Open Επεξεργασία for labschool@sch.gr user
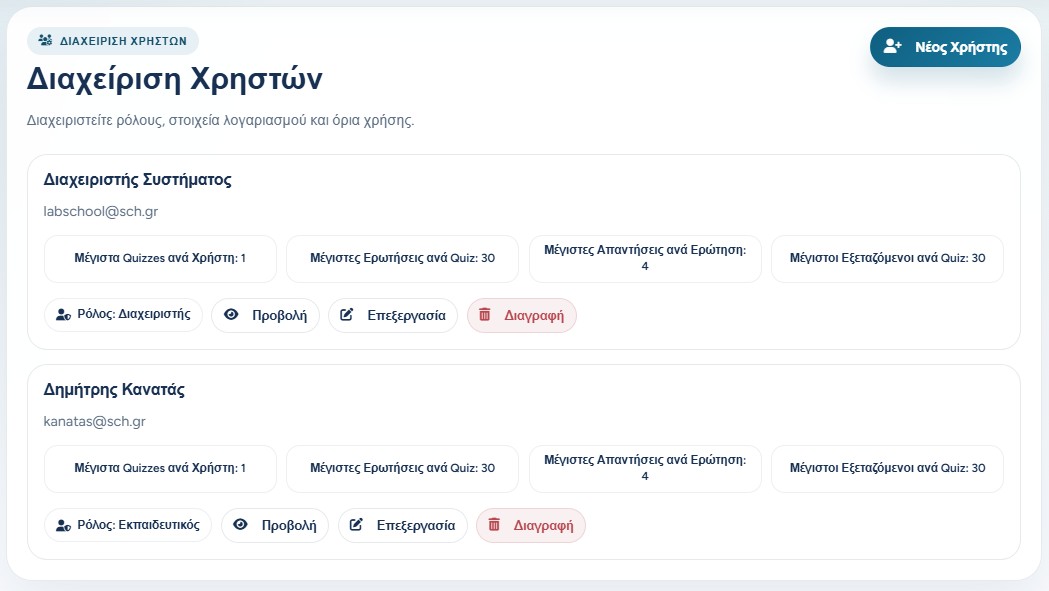The height and width of the screenshot is (591, 1049). click(393, 315)
